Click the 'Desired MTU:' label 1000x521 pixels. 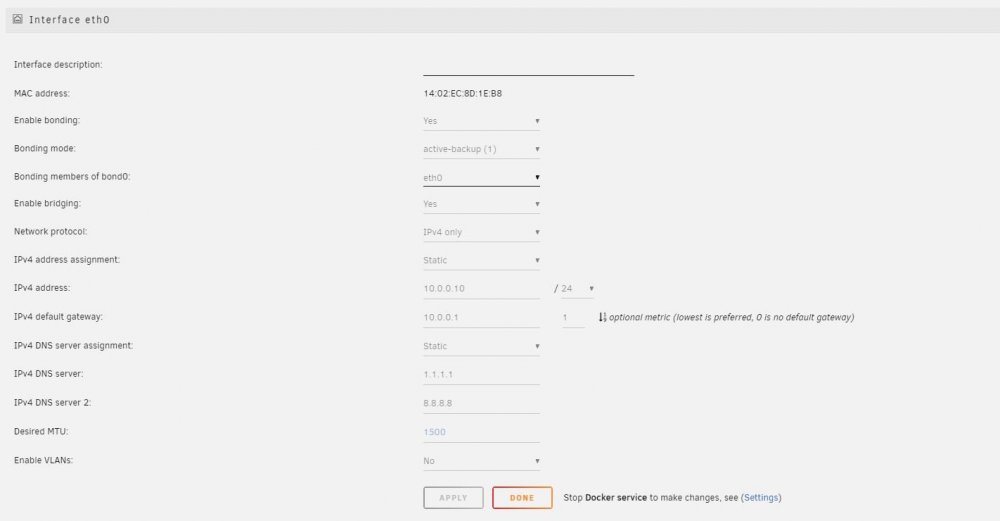(41, 432)
